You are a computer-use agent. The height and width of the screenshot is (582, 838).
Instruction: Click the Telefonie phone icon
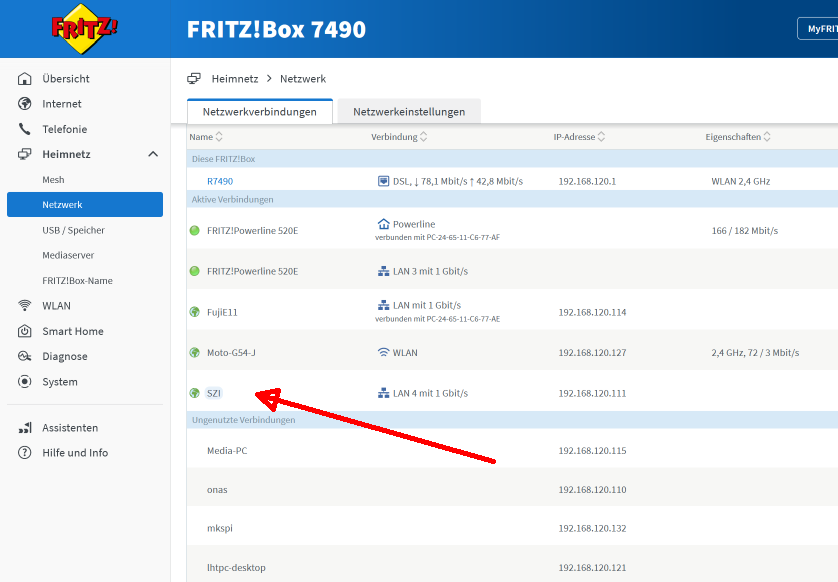[x=25, y=129]
